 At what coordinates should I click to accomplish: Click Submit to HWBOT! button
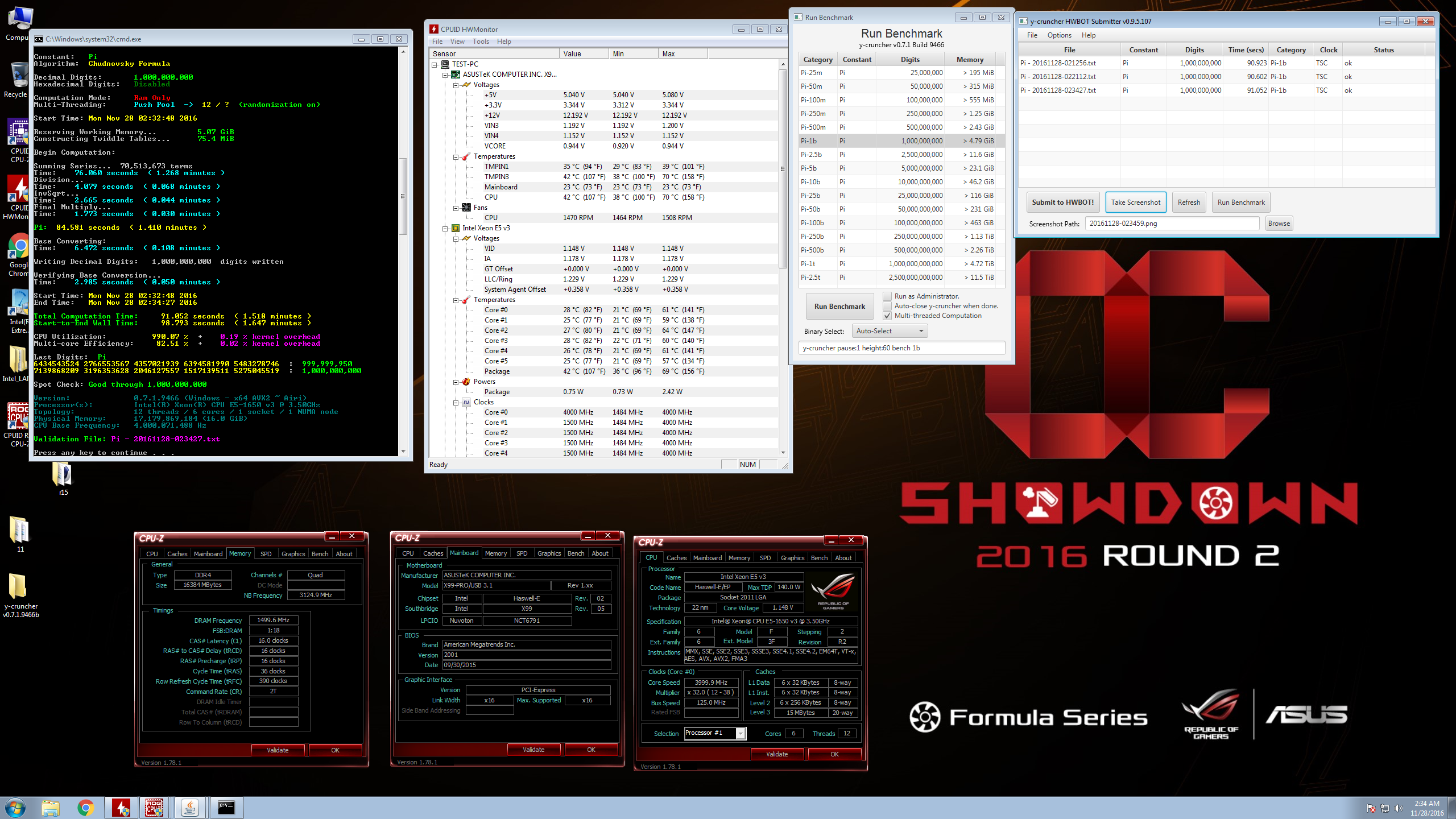click(x=1062, y=202)
